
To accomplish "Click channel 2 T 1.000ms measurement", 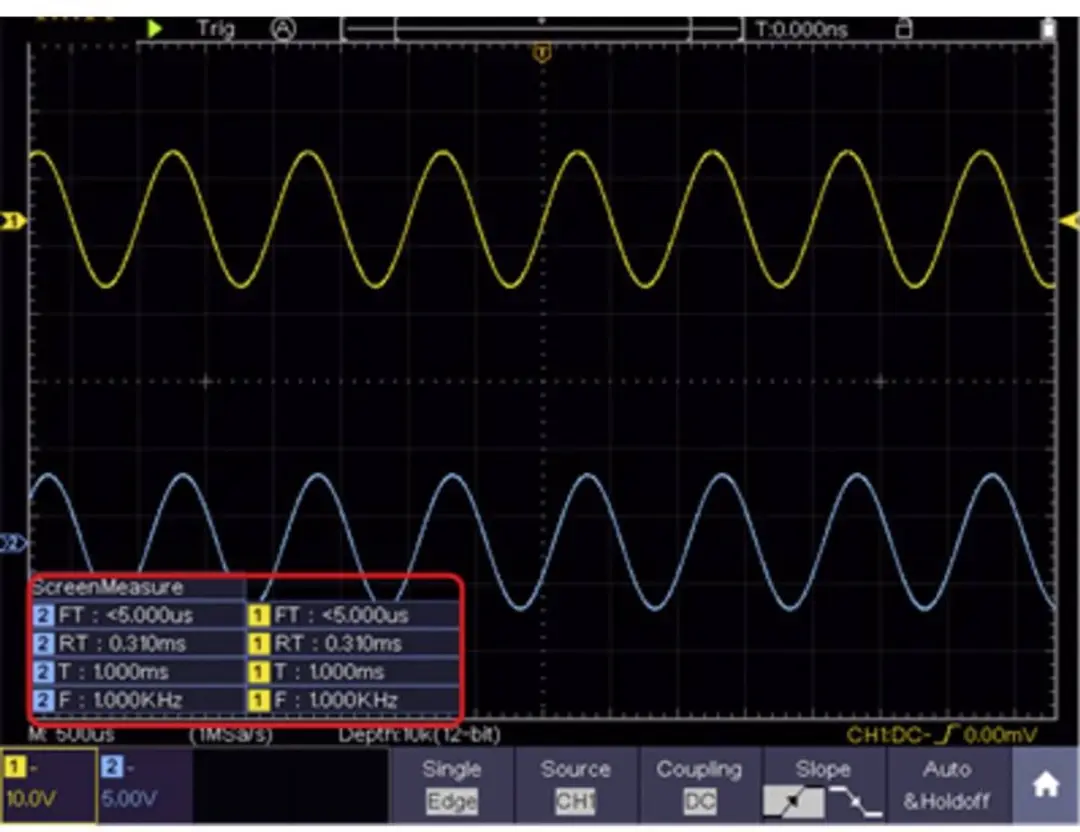I will click(x=138, y=672).
